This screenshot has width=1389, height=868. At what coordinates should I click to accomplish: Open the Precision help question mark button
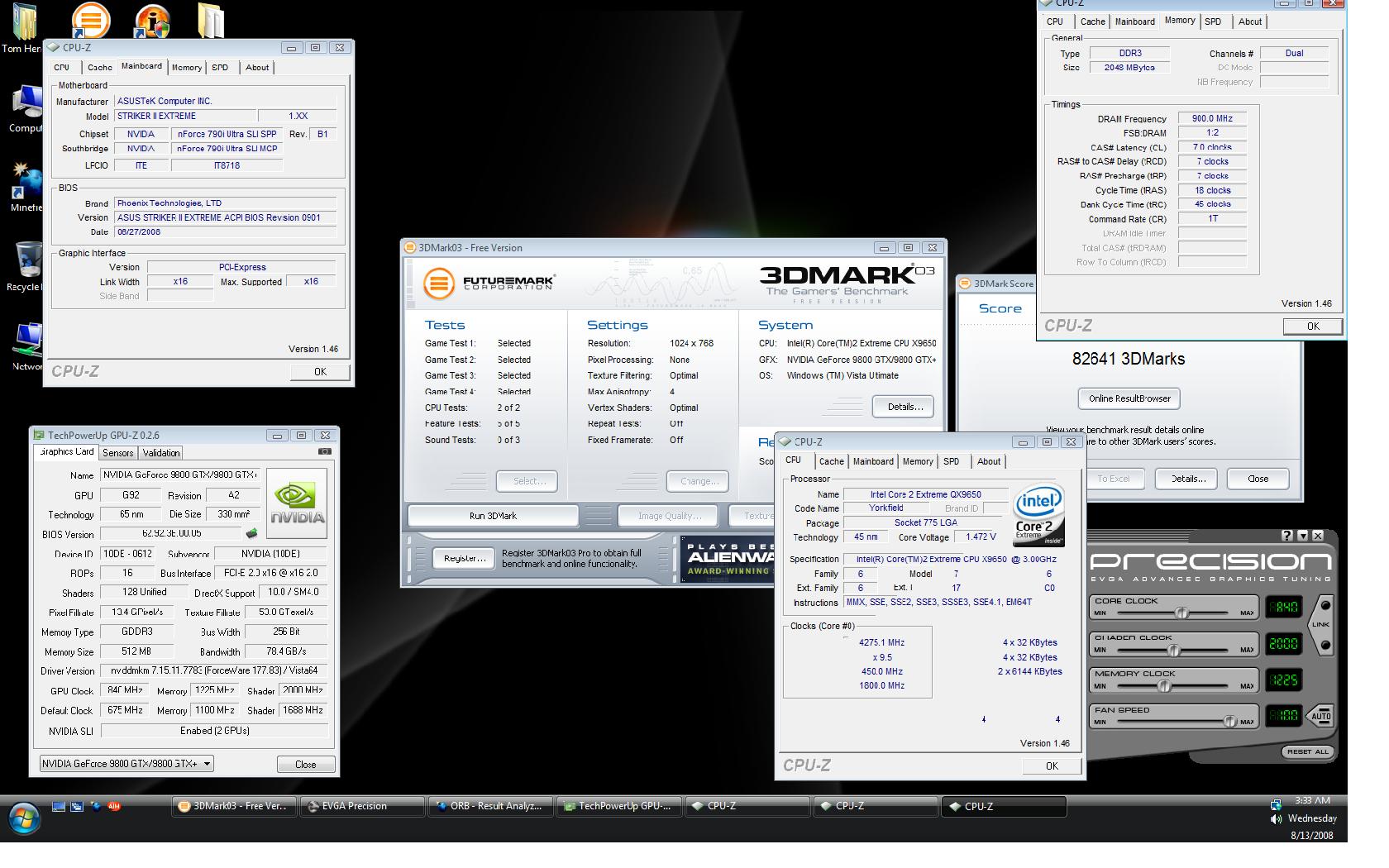1287,536
